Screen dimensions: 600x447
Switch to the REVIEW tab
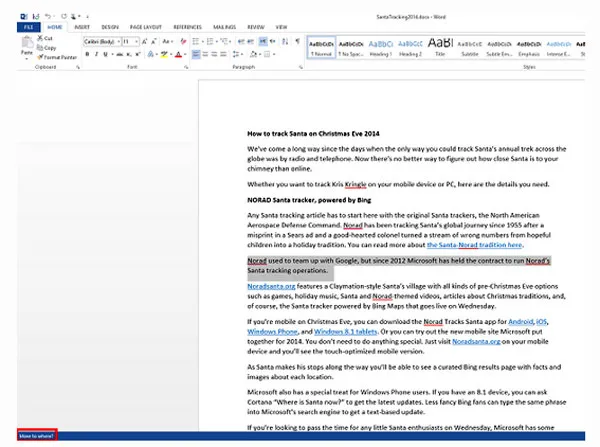click(256, 27)
